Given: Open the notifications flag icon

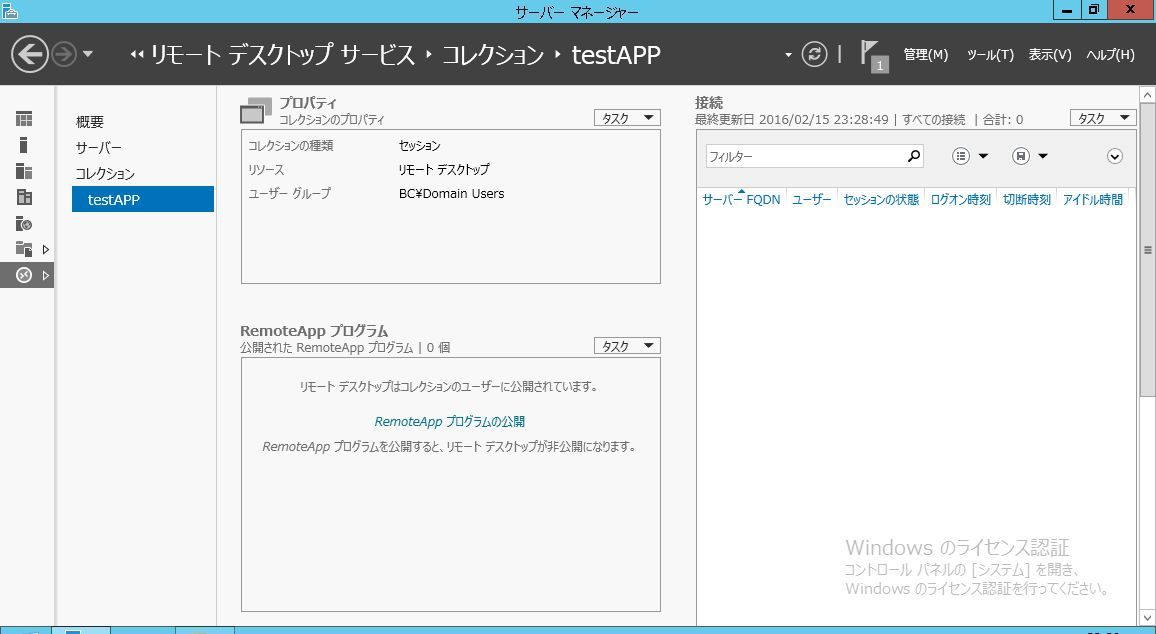Looking at the screenshot, I should coord(874,56).
